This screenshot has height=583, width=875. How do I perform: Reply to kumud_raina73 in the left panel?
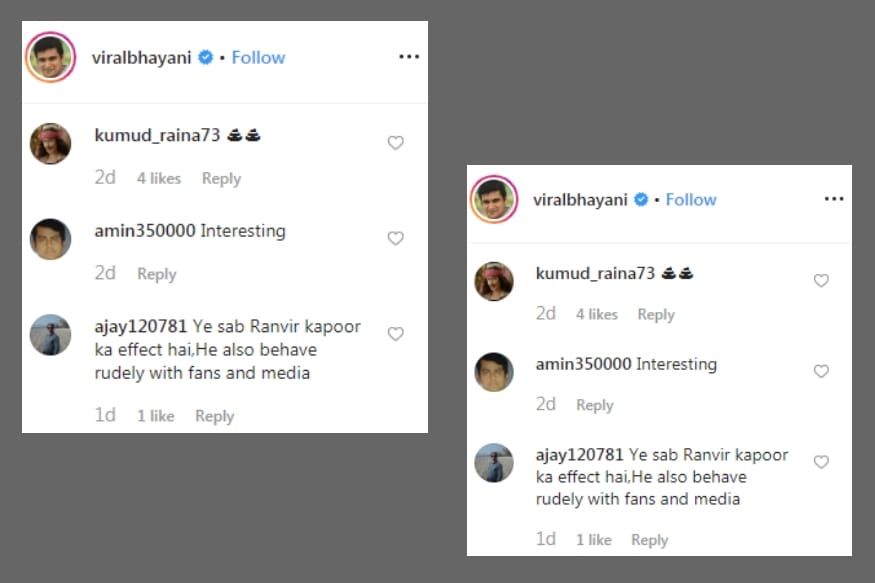221,178
